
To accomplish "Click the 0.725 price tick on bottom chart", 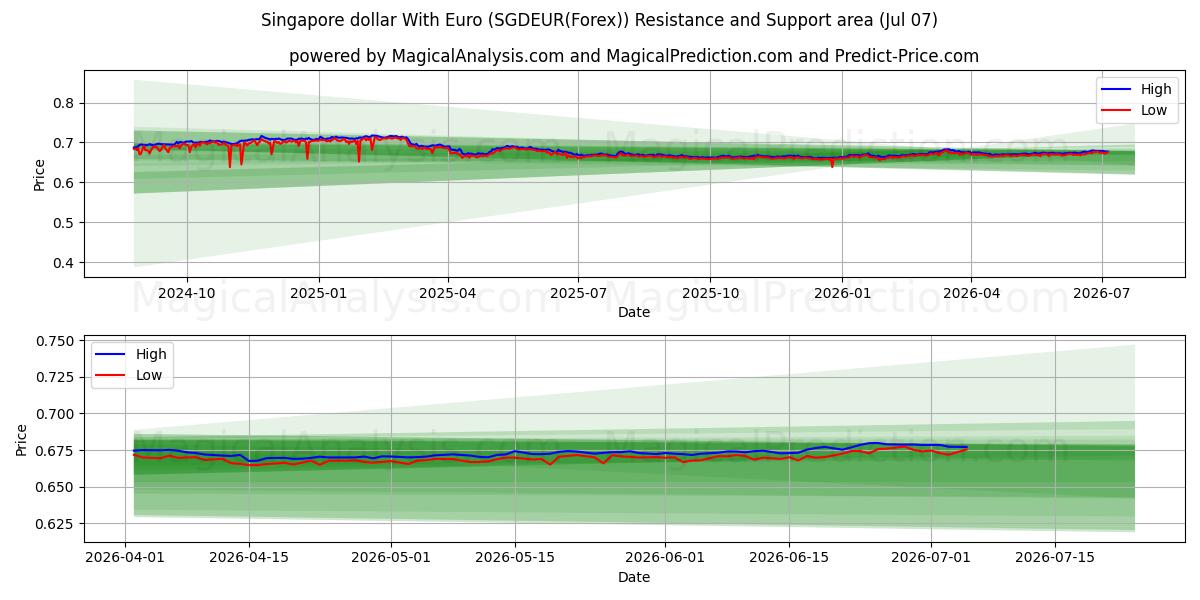I will [56, 377].
